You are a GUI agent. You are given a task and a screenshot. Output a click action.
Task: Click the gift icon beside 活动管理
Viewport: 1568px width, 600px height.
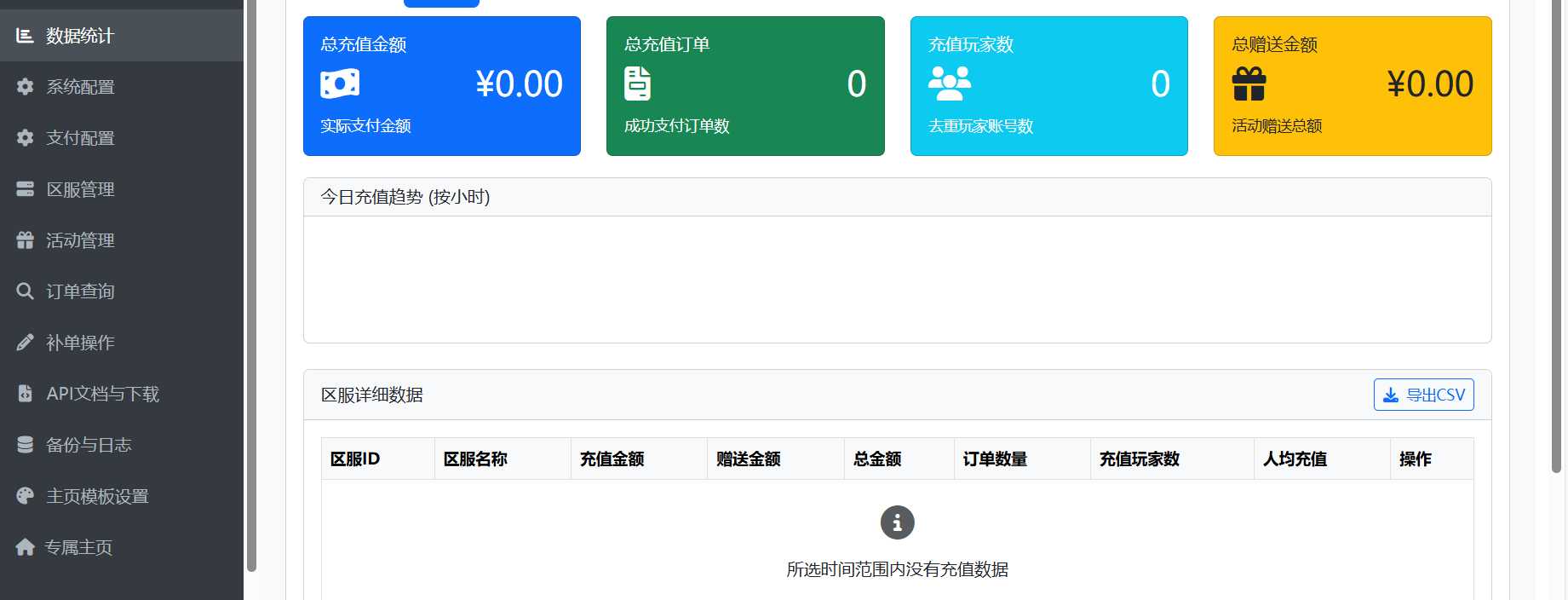tap(25, 240)
